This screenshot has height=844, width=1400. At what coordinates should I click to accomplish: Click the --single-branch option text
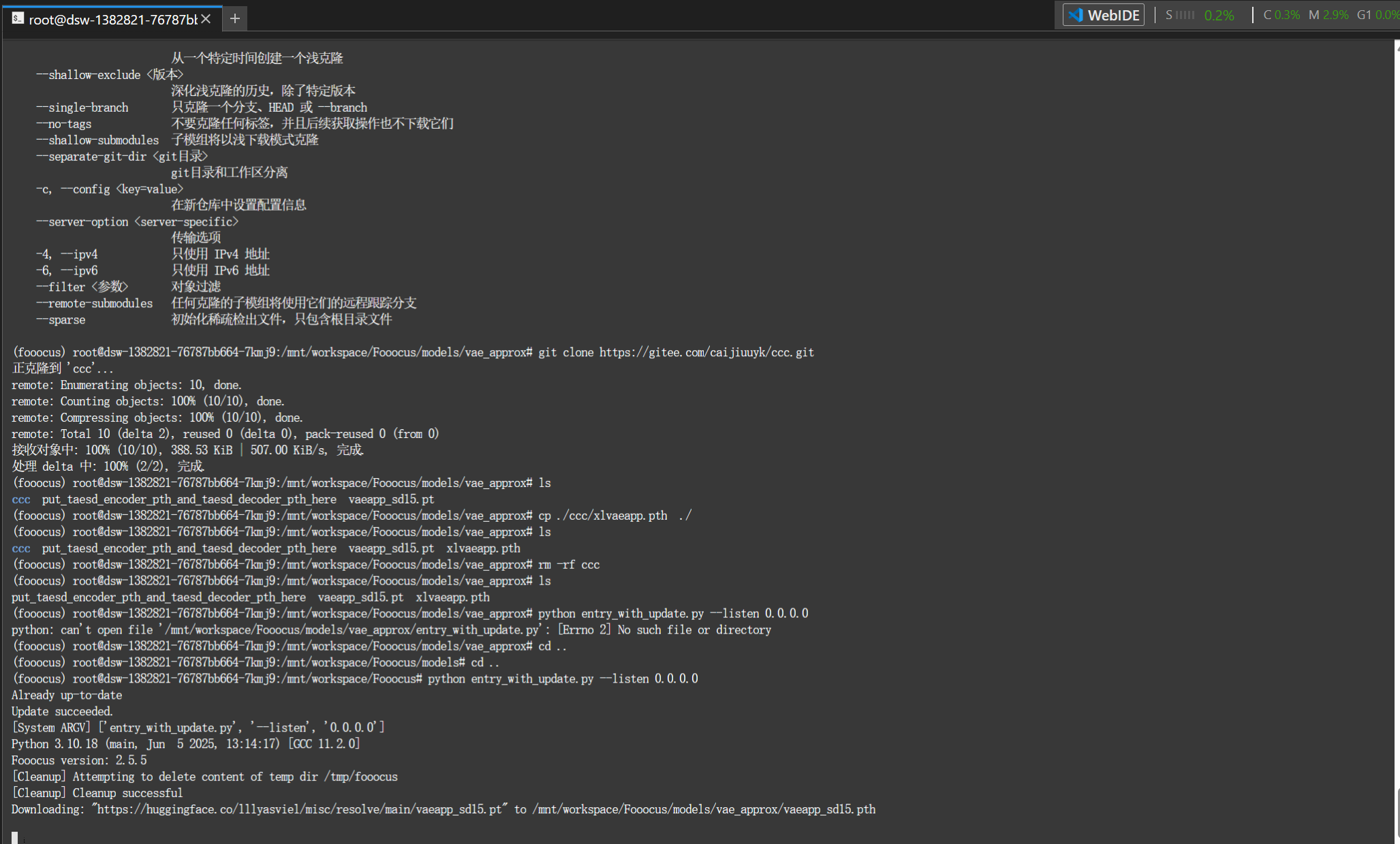(82, 108)
